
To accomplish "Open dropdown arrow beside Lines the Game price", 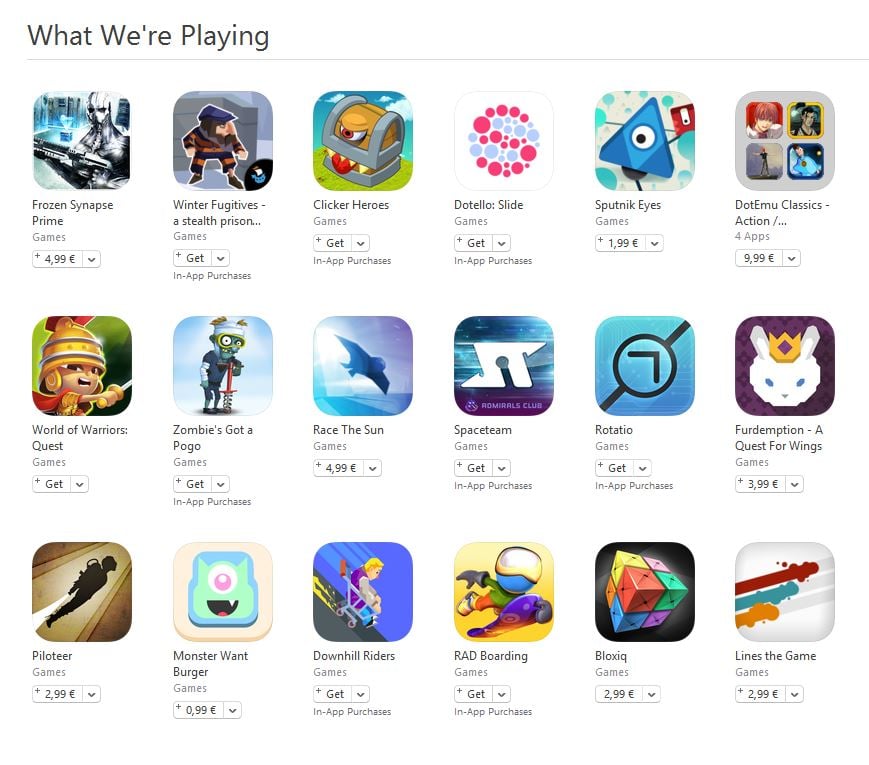I will click(795, 694).
